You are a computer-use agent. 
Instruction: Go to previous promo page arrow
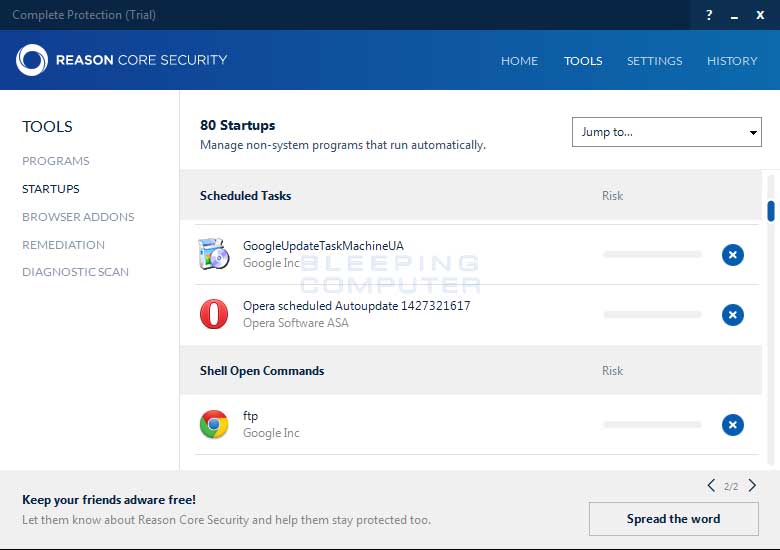711,486
